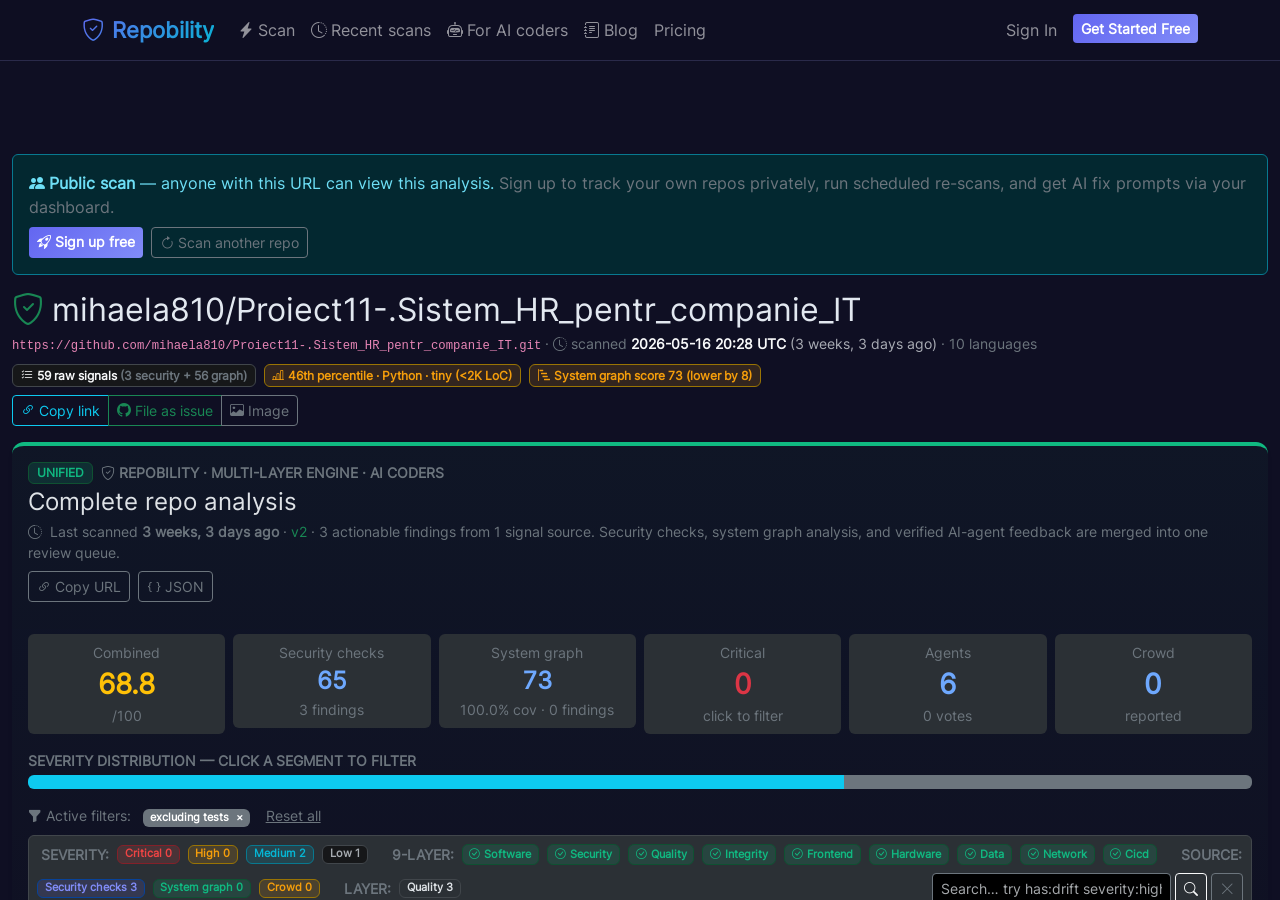Click the UNIFIED badge
The height and width of the screenshot is (900, 1280).
coord(60,473)
